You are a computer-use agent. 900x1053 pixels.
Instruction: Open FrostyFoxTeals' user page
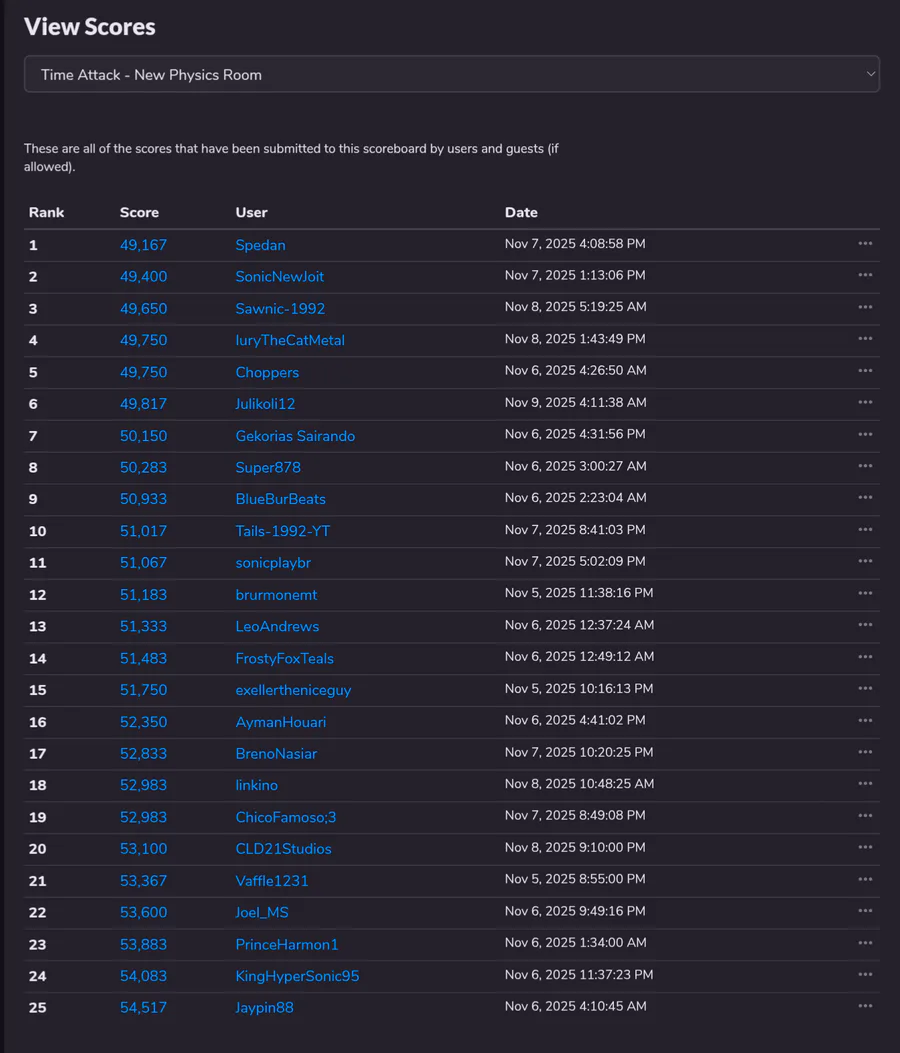point(284,659)
